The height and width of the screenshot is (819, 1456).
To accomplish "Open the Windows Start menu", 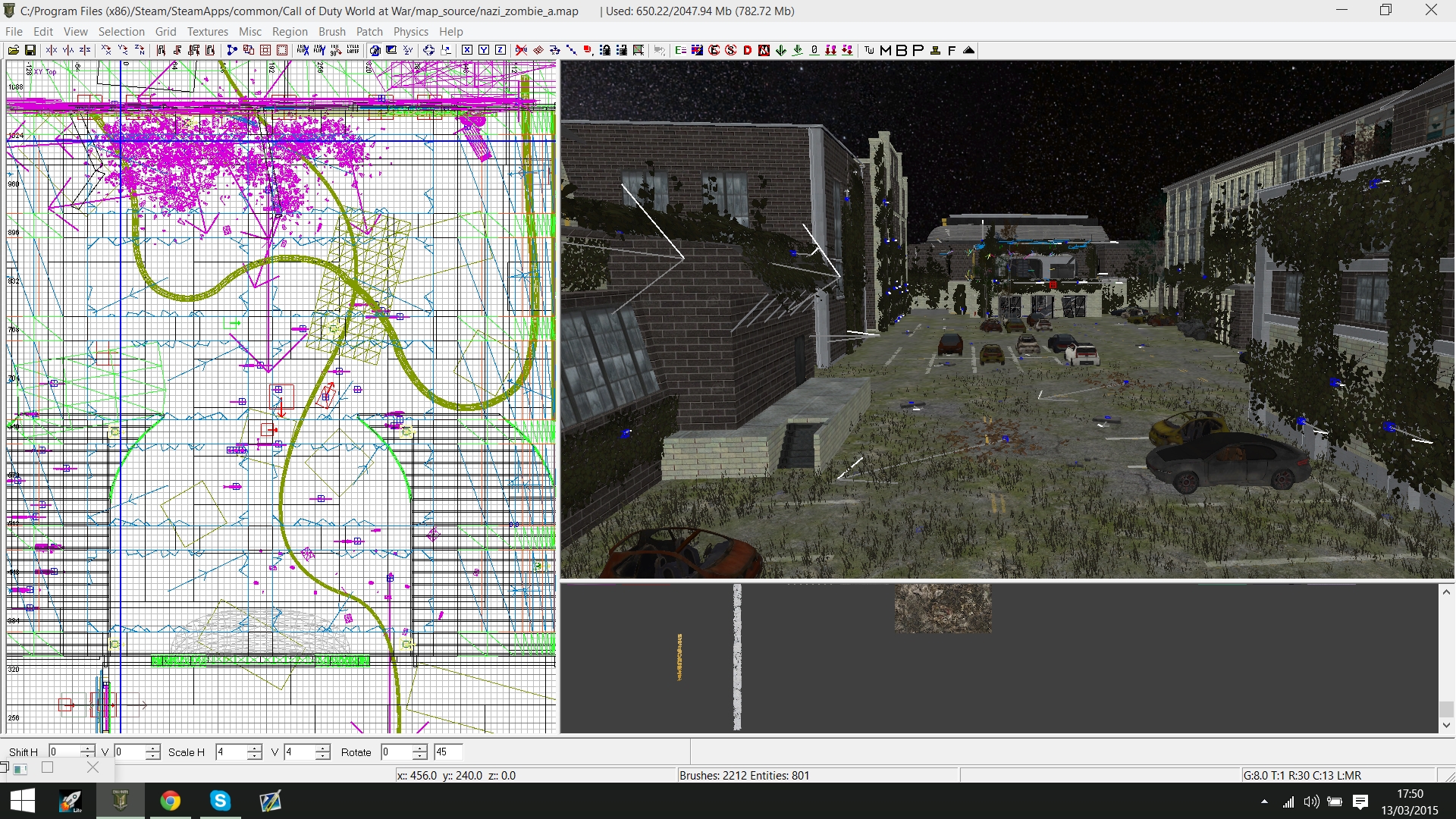I will [x=23, y=801].
